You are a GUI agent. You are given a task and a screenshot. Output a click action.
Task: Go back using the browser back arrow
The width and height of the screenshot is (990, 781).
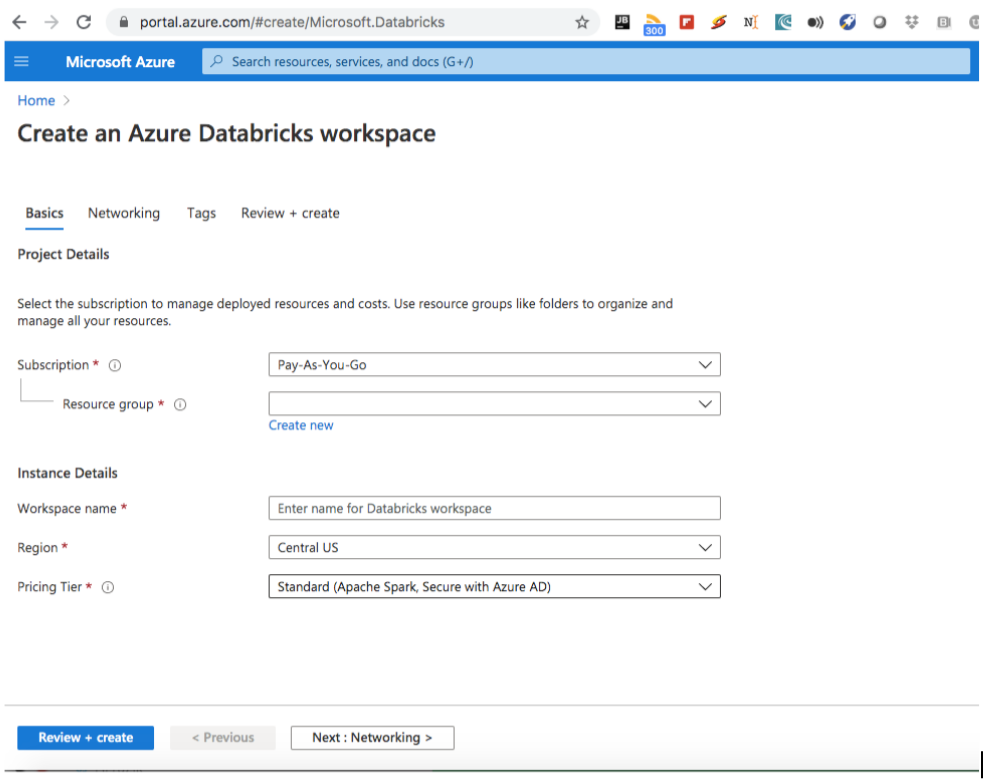(20, 23)
